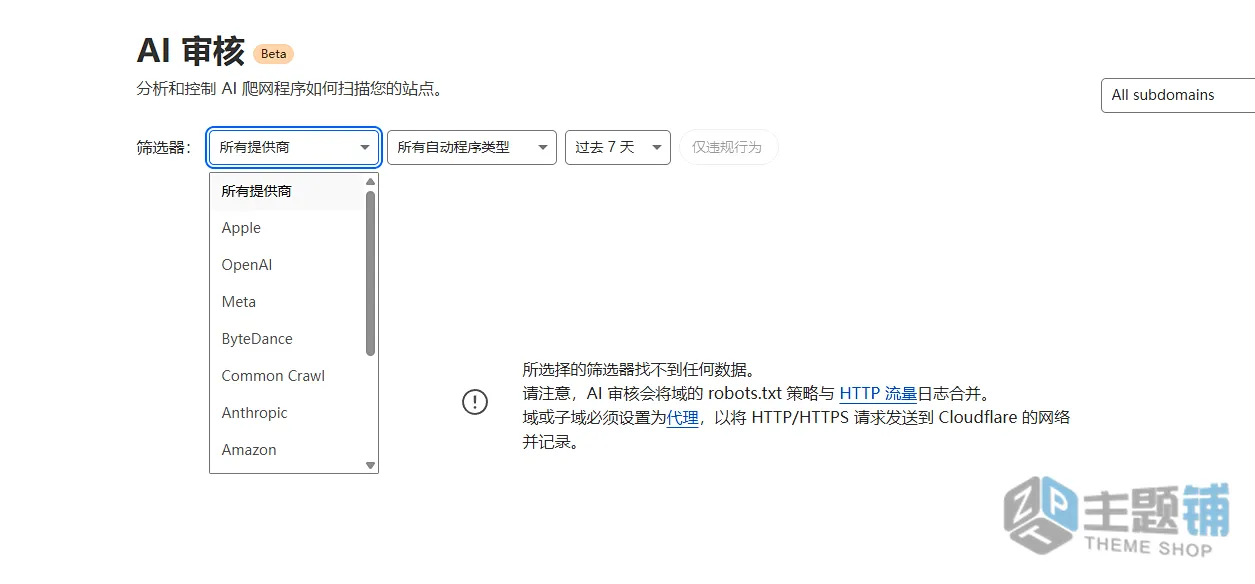Pick Common Crawl from the provider list

(x=287, y=376)
